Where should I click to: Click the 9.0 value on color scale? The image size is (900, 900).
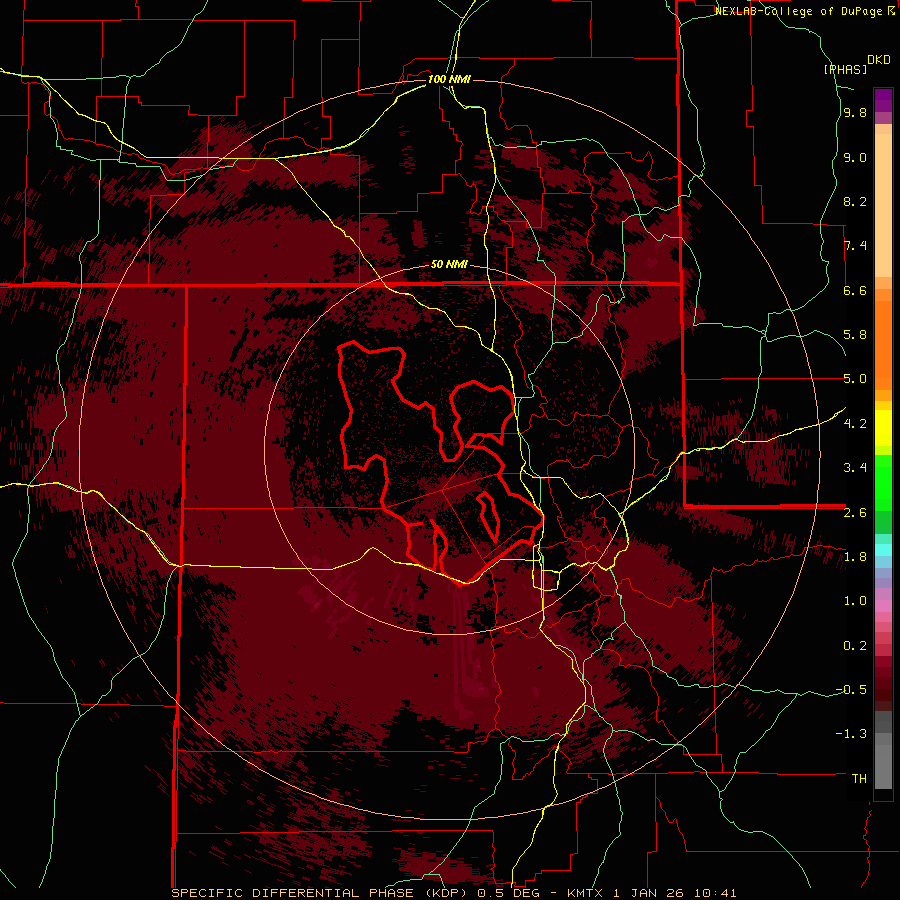point(855,157)
